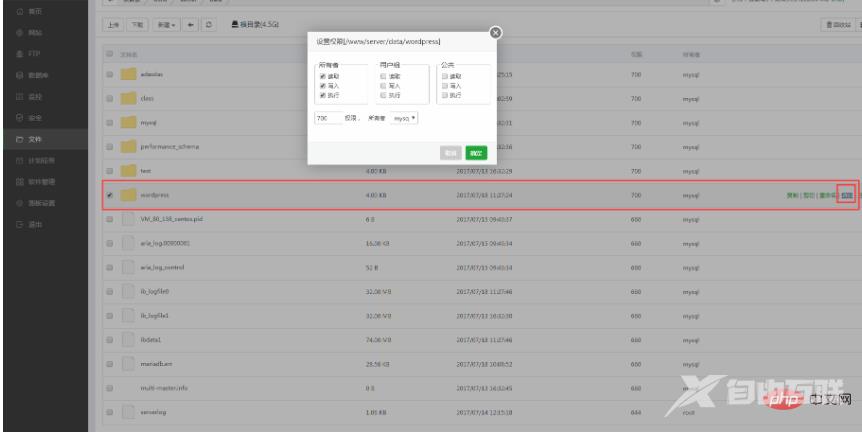Enable user group write permission checkbox
The image size is (862, 432).
[x=381, y=86]
